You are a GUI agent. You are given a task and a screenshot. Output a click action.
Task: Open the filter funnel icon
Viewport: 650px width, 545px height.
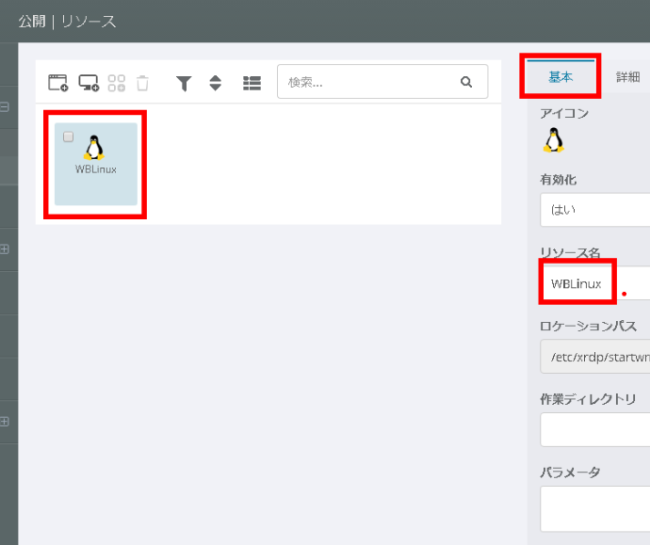point(184,83)
